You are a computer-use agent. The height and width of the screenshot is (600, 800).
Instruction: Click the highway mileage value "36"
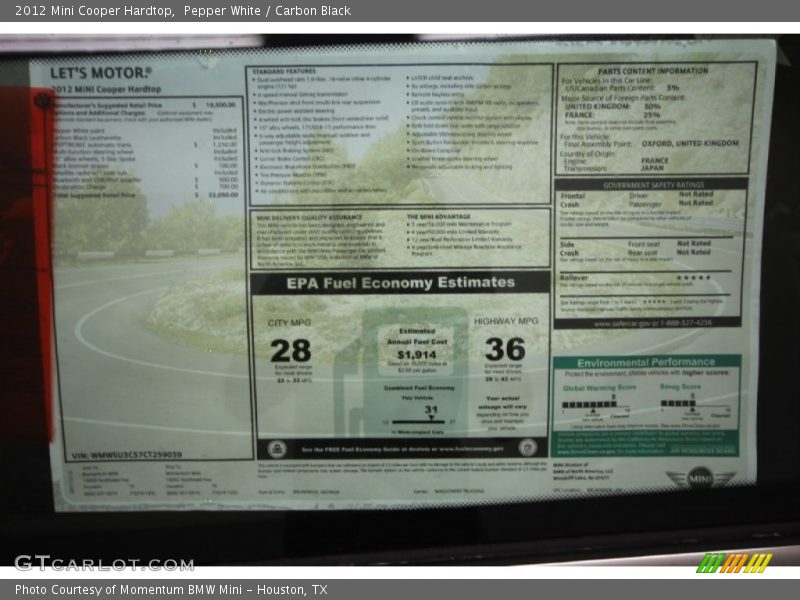[505, 349]
